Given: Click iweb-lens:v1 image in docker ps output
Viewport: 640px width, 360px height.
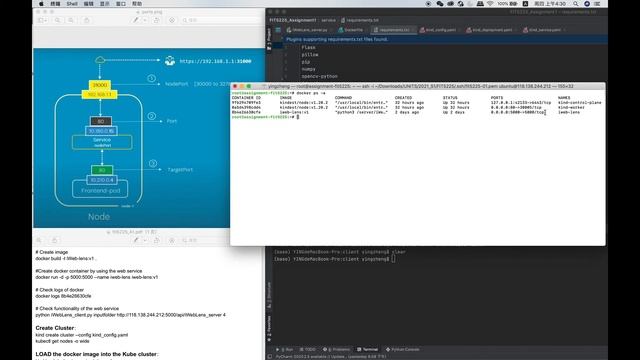Looking at the screenshot, I should (294, 112).
